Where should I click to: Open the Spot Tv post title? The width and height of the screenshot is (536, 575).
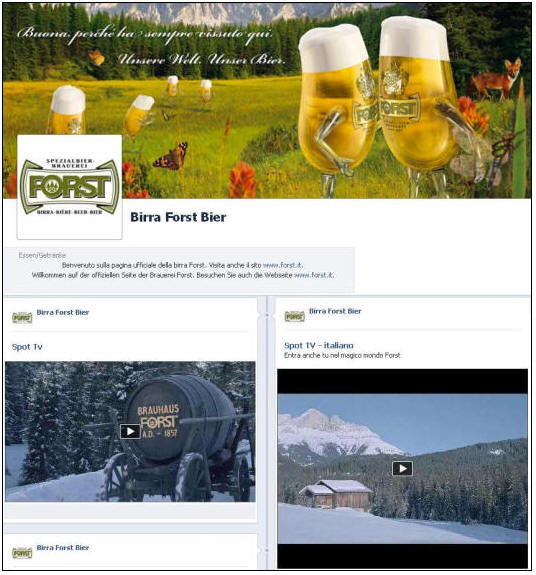coord(27,347)
